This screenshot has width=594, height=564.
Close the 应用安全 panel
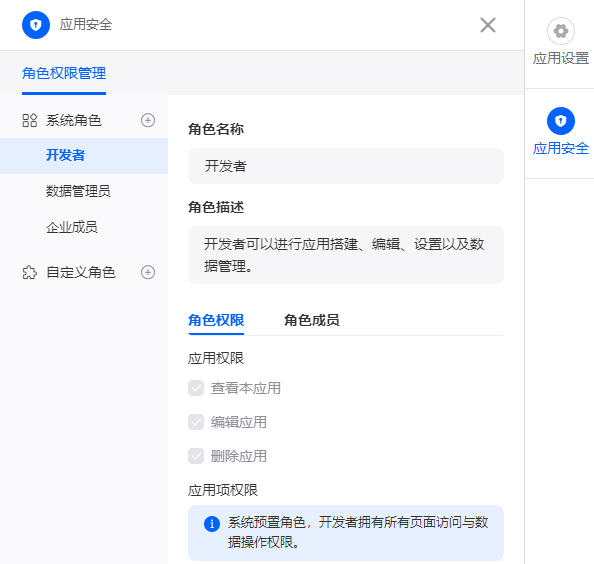tap(488, 25)
